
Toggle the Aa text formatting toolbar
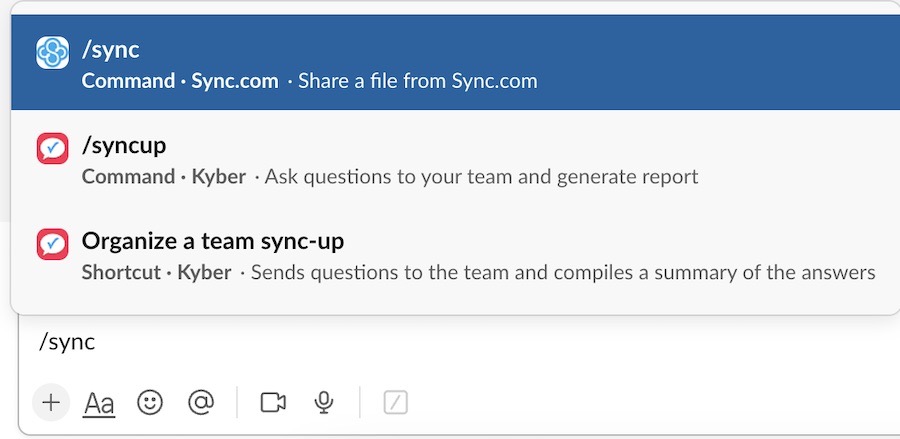[x=99, y=403]
